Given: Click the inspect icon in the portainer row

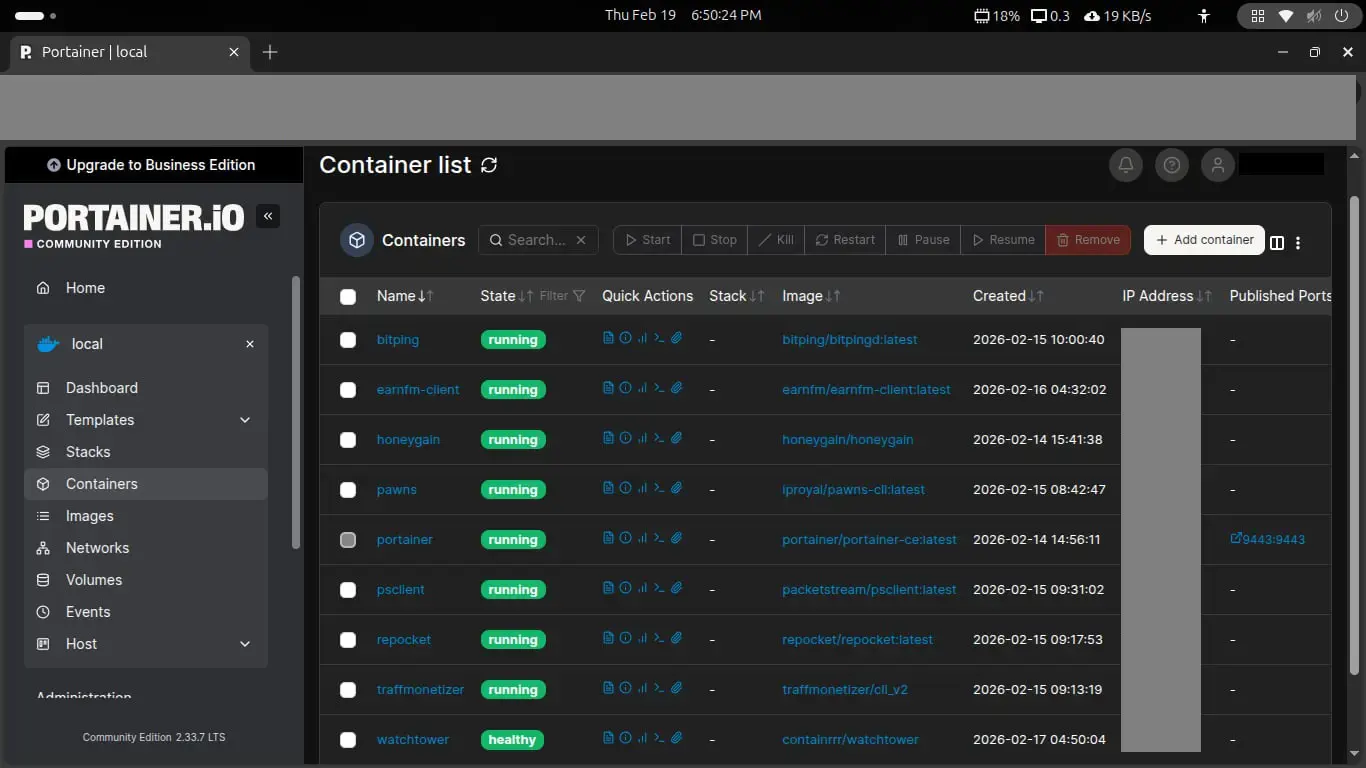Looking at the screenshot, I should pos(625,538).
